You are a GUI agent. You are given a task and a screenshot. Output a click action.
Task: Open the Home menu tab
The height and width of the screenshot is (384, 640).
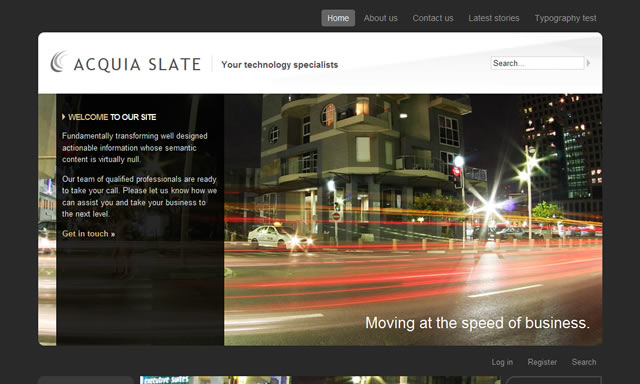338,18
